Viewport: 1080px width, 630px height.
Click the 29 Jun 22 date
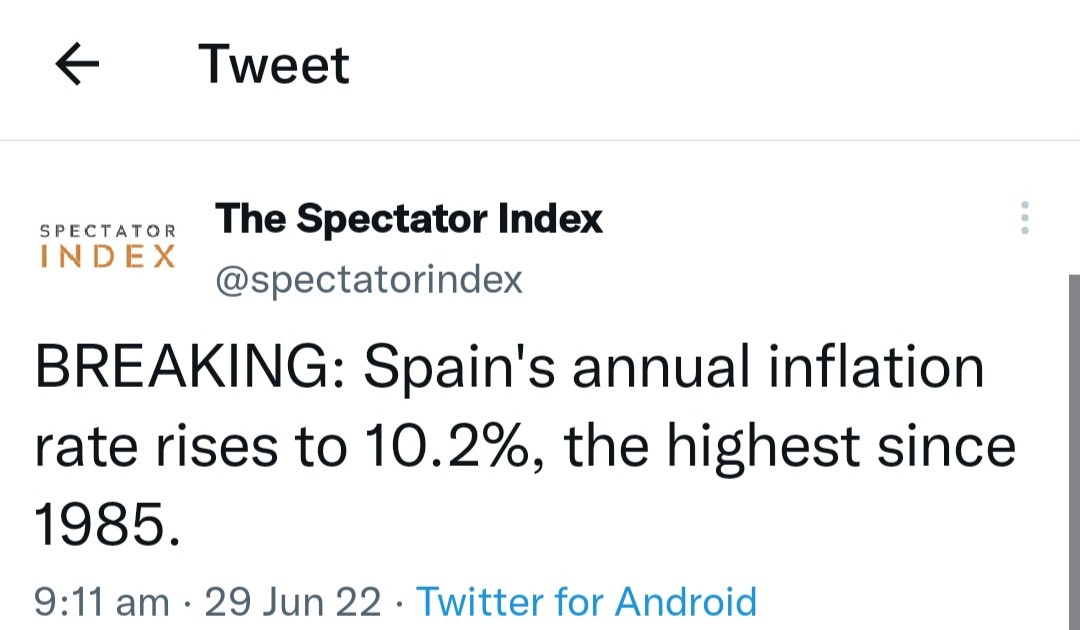point(293,602)
